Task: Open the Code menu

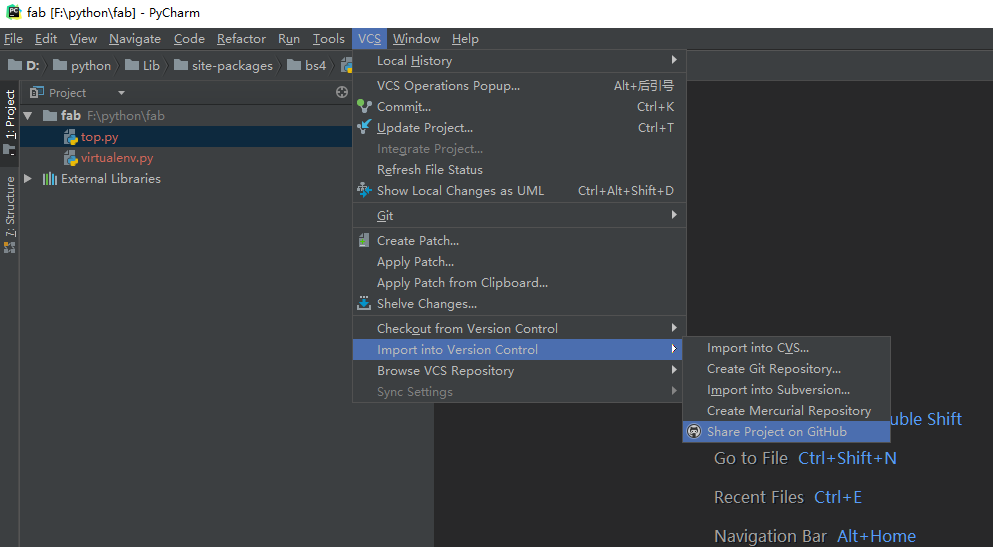Action: [189, 39]
